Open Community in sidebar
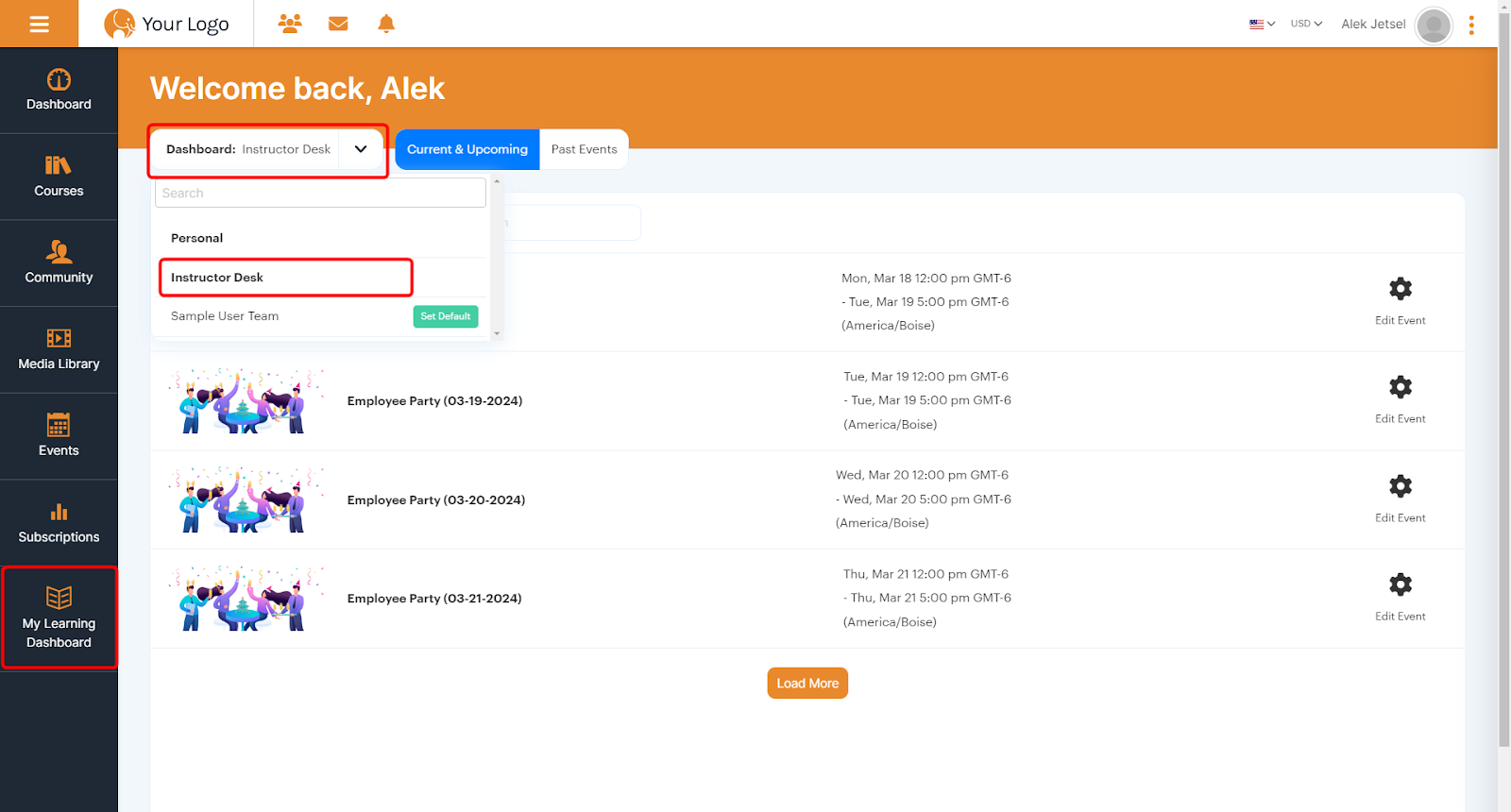Screen dimensions: 1511x812 click(x=59, y=263)
